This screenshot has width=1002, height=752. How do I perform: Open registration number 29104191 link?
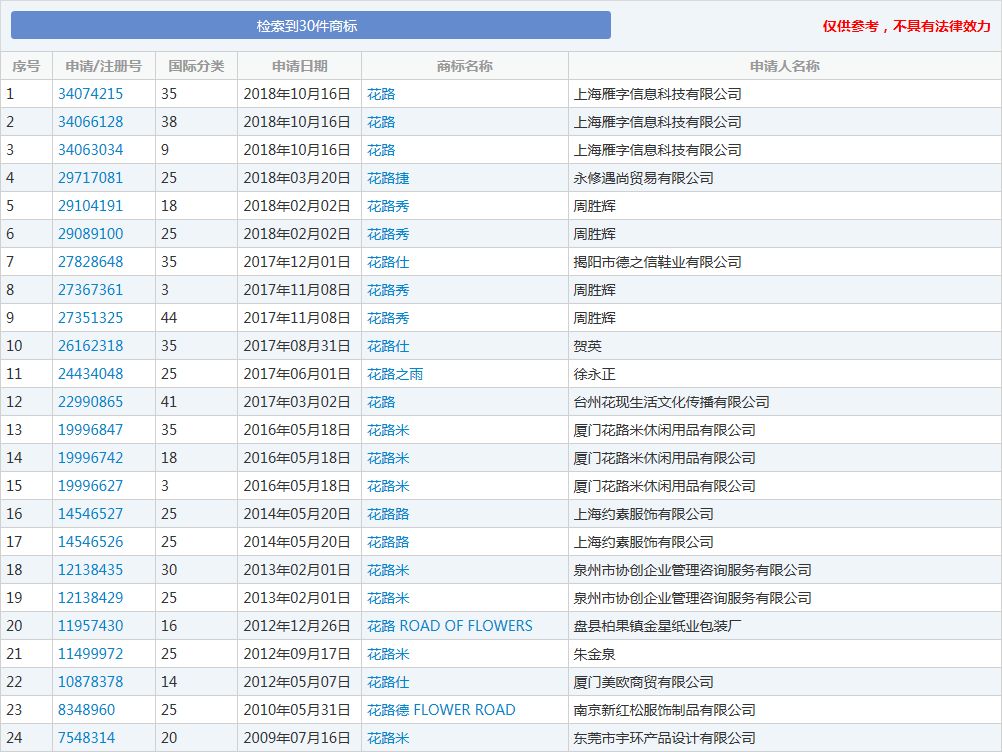click(x=90, y=206)
